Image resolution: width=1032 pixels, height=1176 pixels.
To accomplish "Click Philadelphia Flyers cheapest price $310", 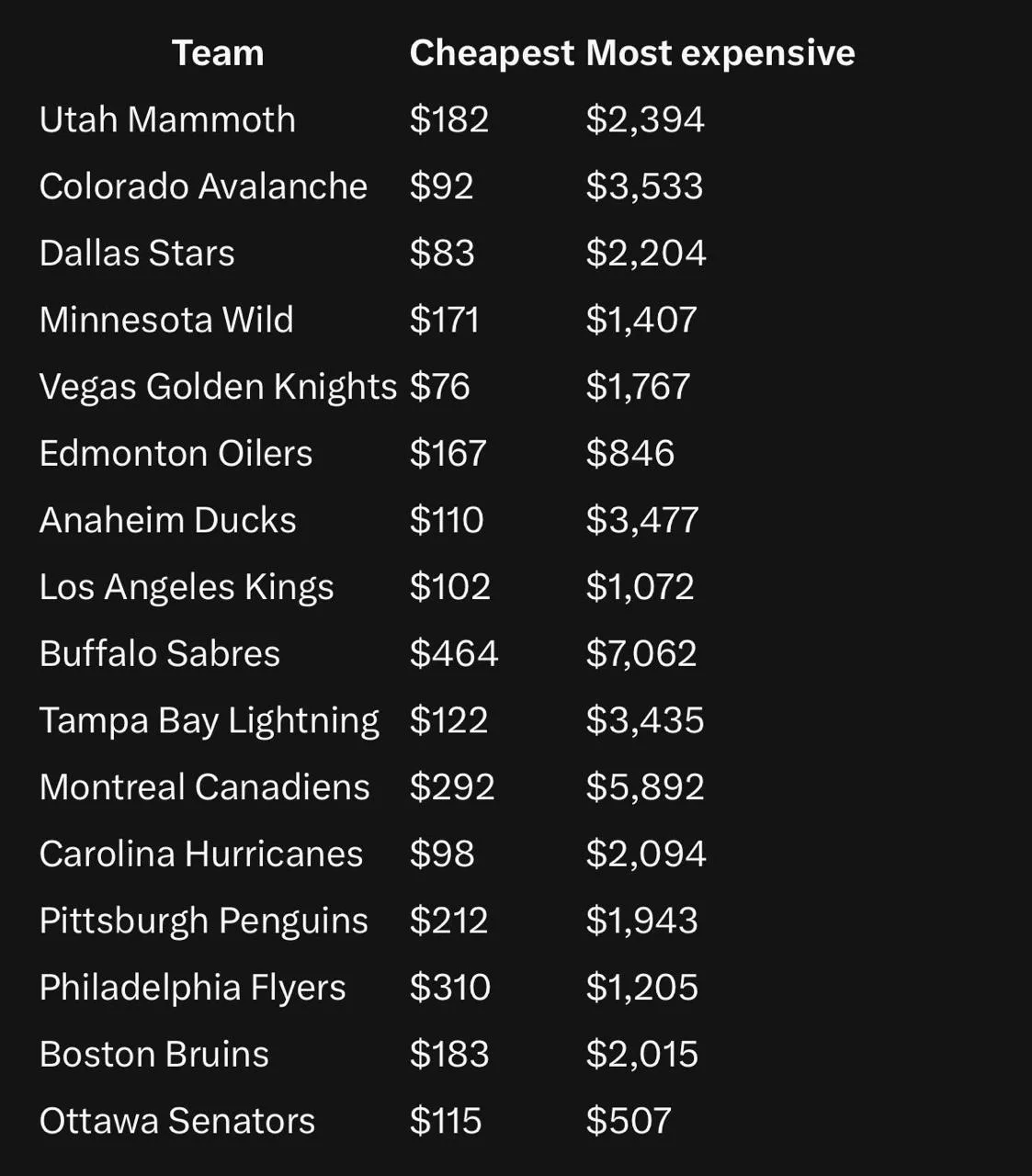I will (450, 987).
